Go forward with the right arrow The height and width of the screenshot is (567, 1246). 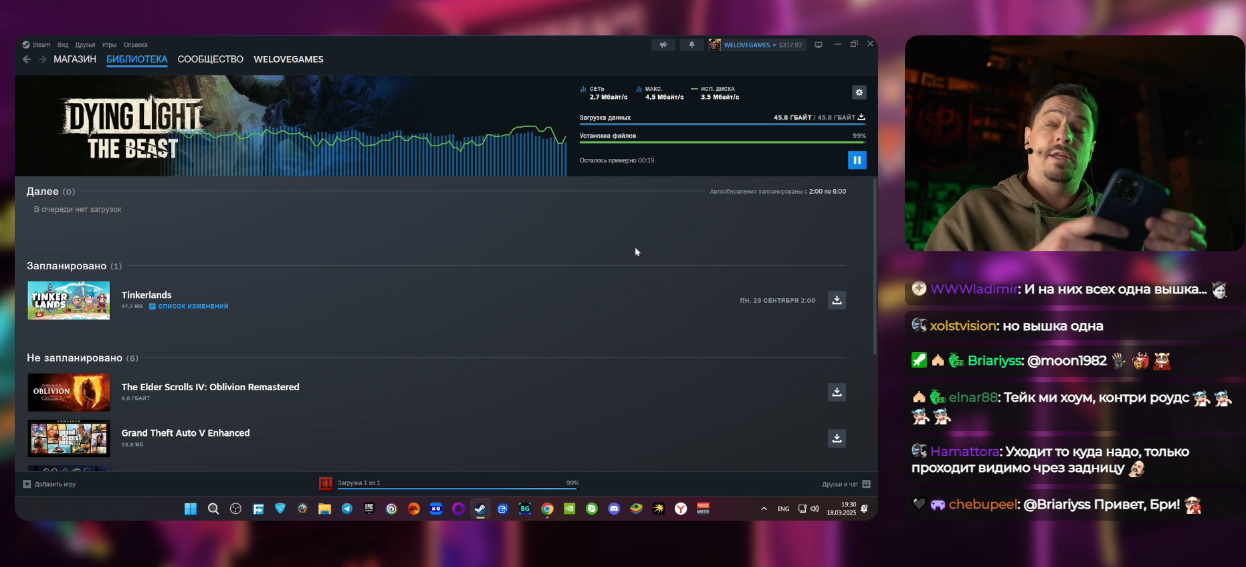(x=42, y=59)
